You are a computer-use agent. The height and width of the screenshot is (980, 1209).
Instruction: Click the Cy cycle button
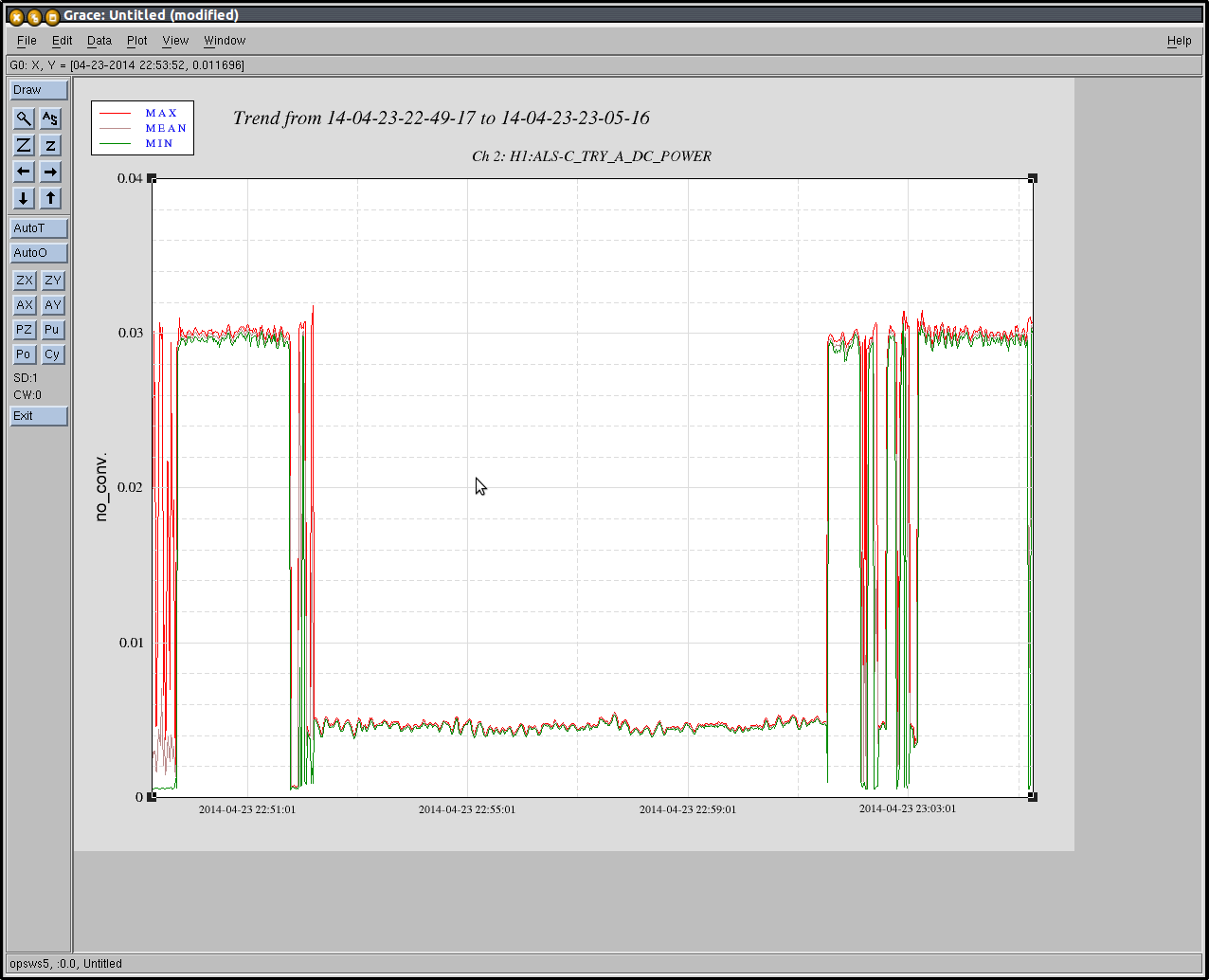(52, 354)
